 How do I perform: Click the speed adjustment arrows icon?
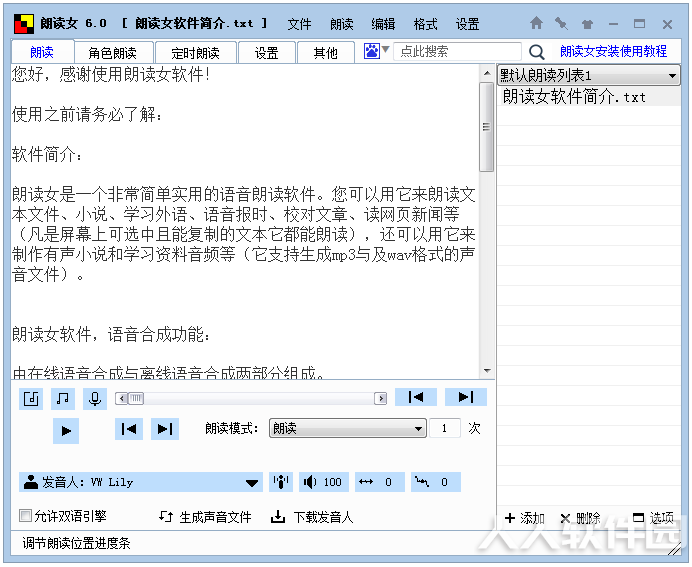[366, 482]
